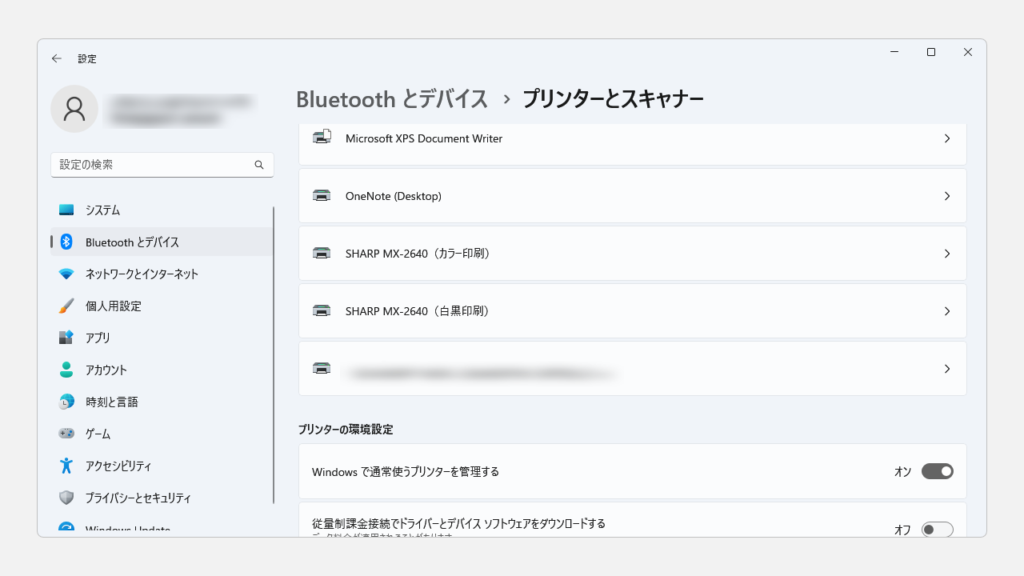Open SHARP MX-2640 (白黒印刷) printer row
This screenshot has height=576, width=1024.
(632, 311)
